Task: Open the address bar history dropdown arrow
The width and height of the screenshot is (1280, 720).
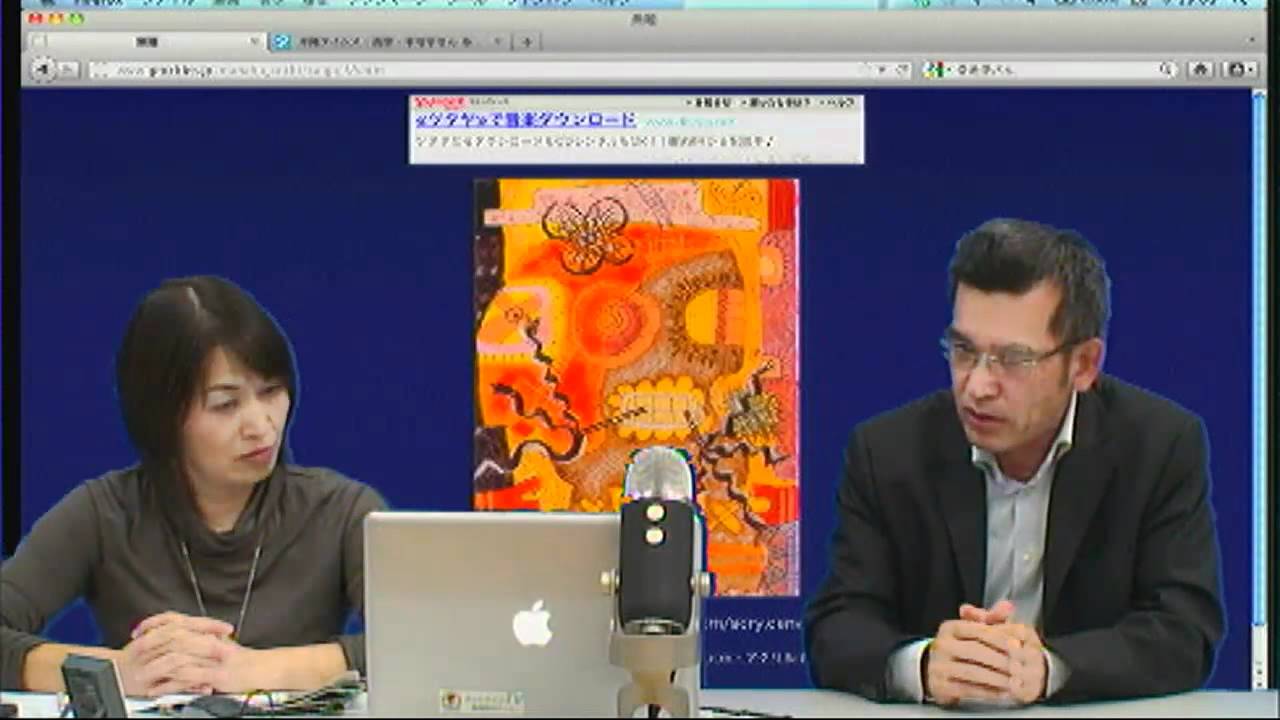Action: 882,70
